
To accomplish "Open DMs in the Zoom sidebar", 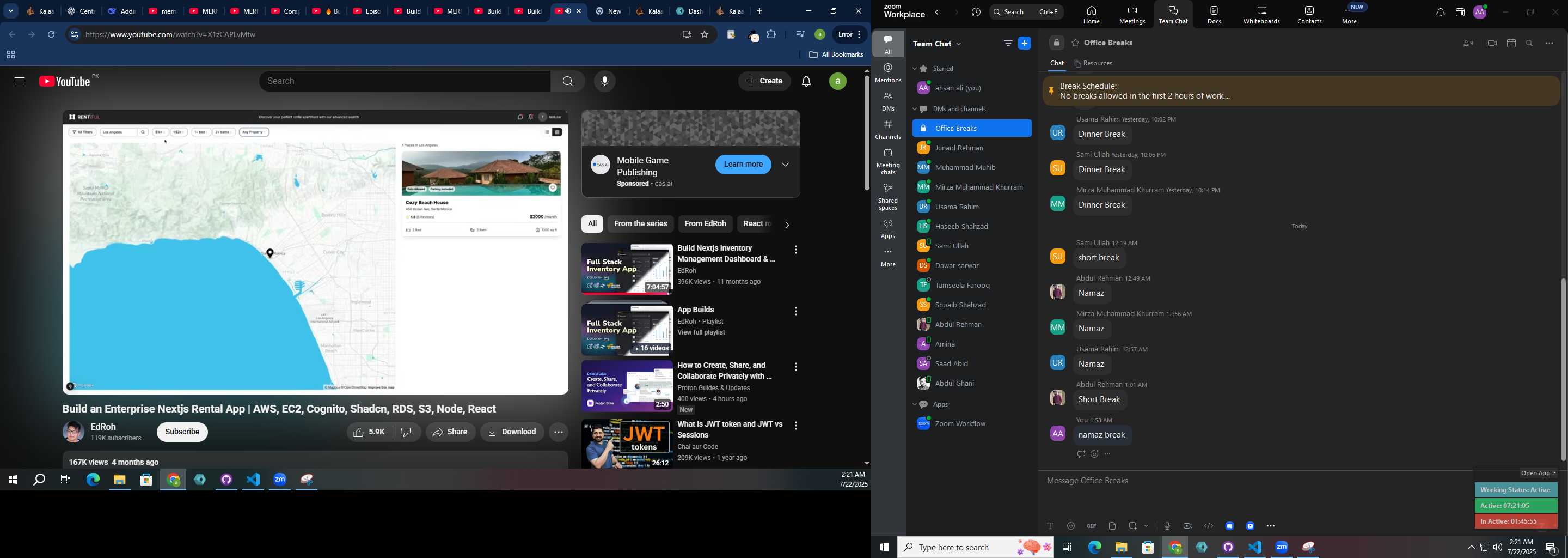I will tap(888, 102).
